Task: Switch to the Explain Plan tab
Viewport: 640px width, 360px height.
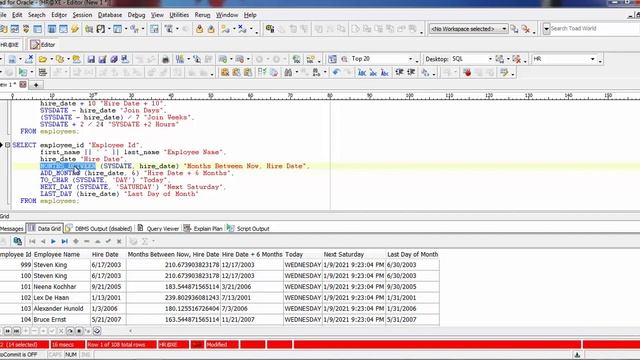Action: [x=203, y=229]
